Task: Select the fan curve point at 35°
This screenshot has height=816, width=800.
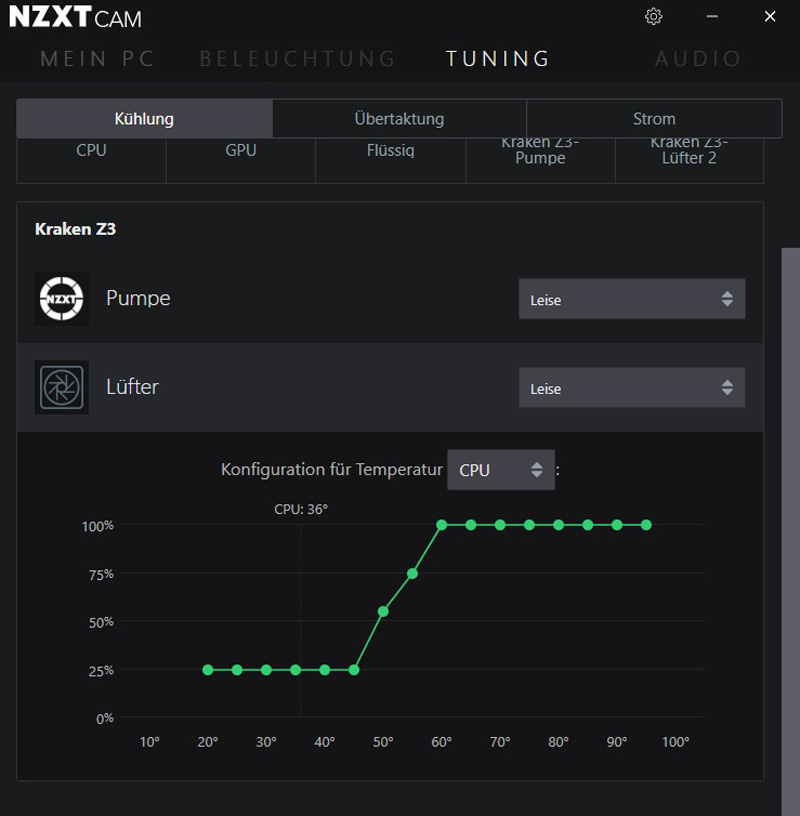Action: (295, 670)
